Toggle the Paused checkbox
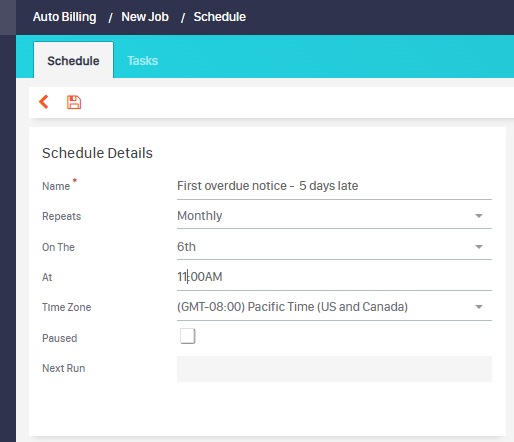 188,336
